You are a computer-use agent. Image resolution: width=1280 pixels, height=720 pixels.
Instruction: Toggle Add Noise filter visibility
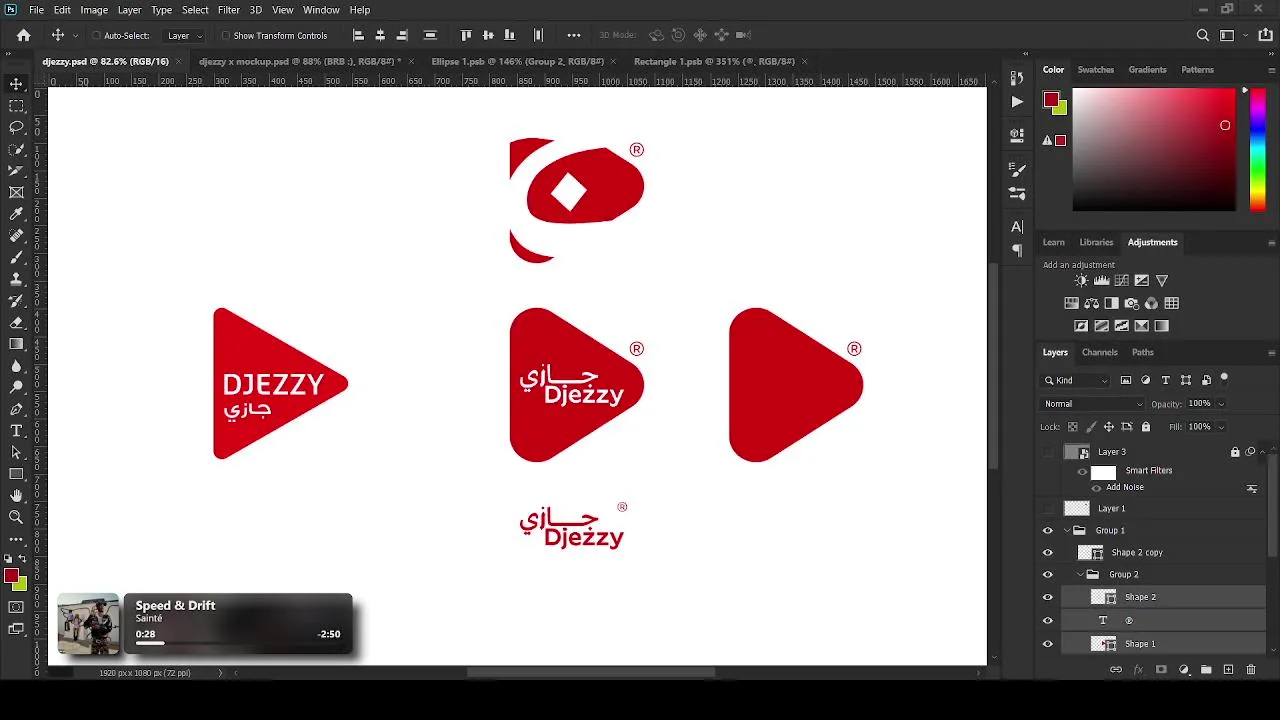[1096, 488]
